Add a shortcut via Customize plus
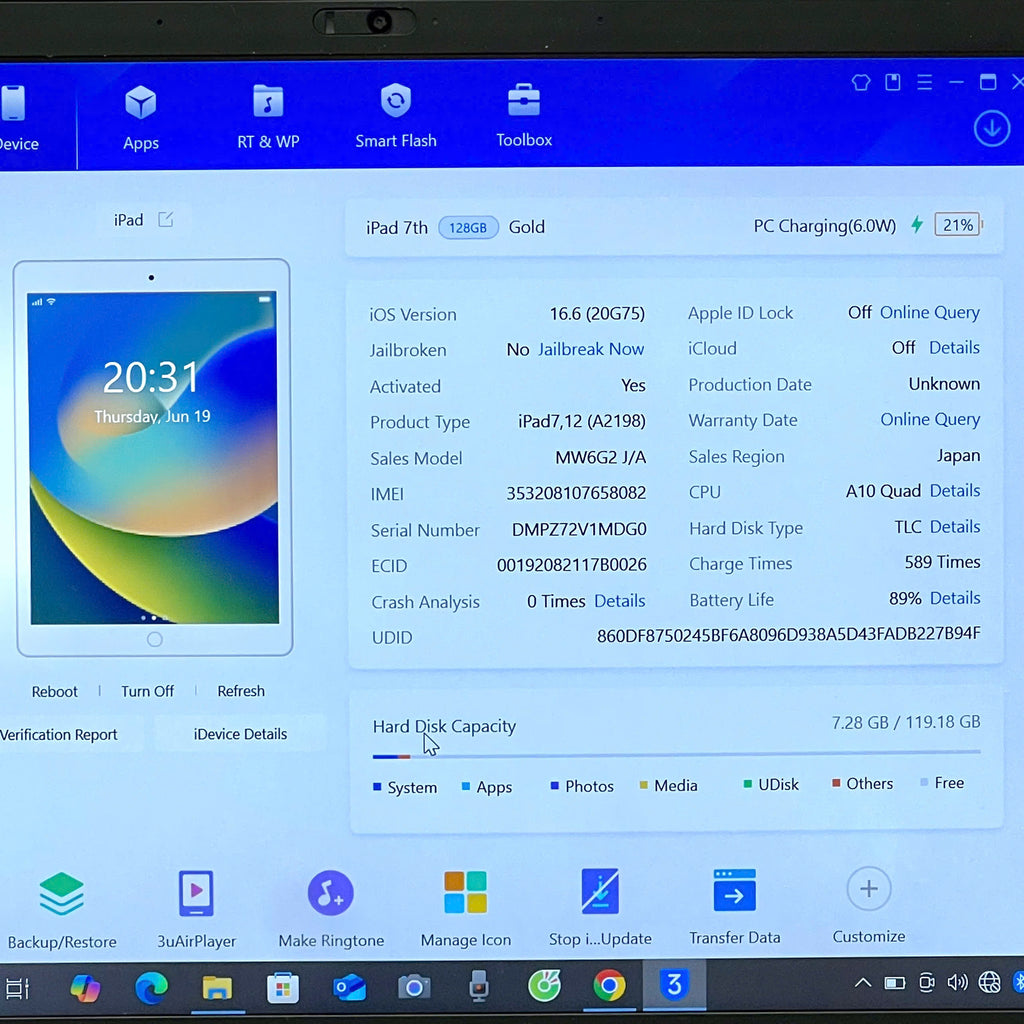This screenshot has width=1024, height=1024. (869, 888)
